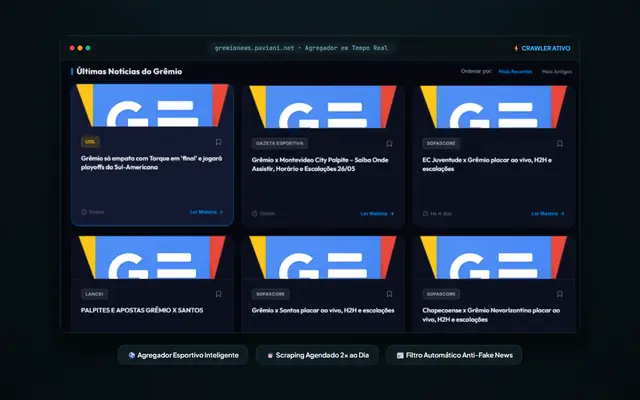The width and height of the screenshot is (640, 400).
Task: Click the gremionews.paviani.net address bar
Action: (x=301, y=48)
